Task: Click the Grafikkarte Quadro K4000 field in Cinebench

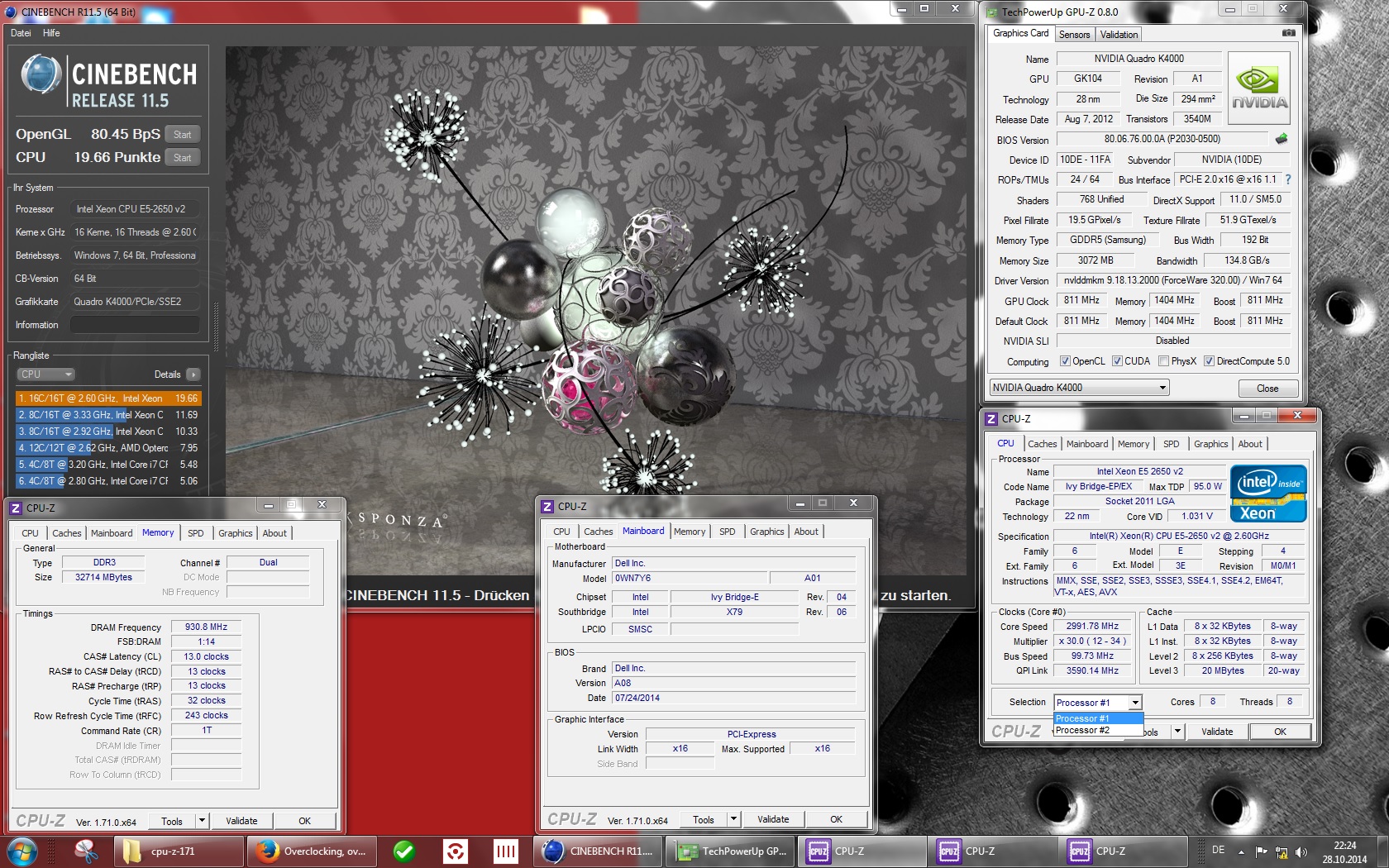Action: [134, 302]
